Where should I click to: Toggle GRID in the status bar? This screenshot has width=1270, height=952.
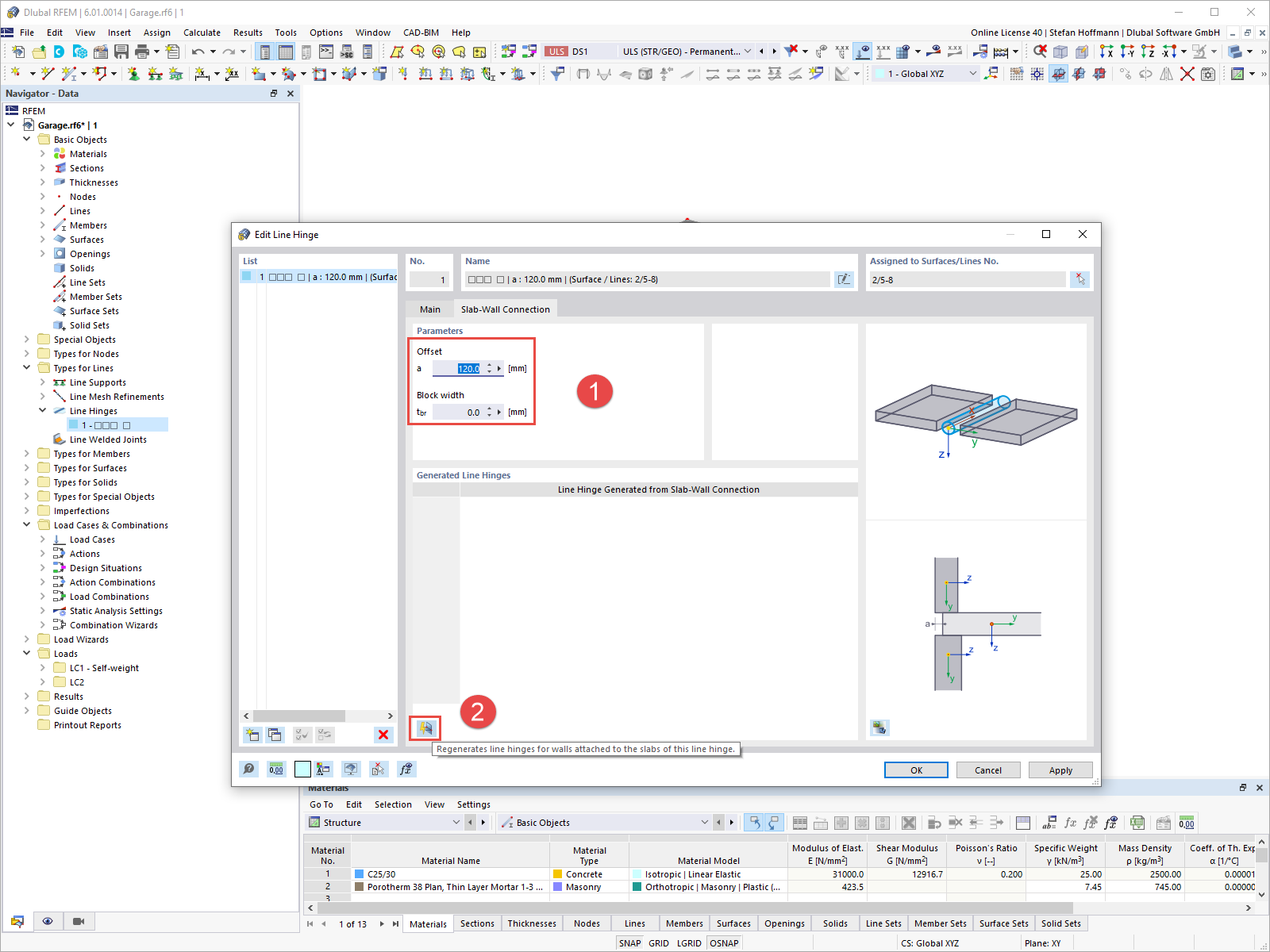click(x=659, y=943)
